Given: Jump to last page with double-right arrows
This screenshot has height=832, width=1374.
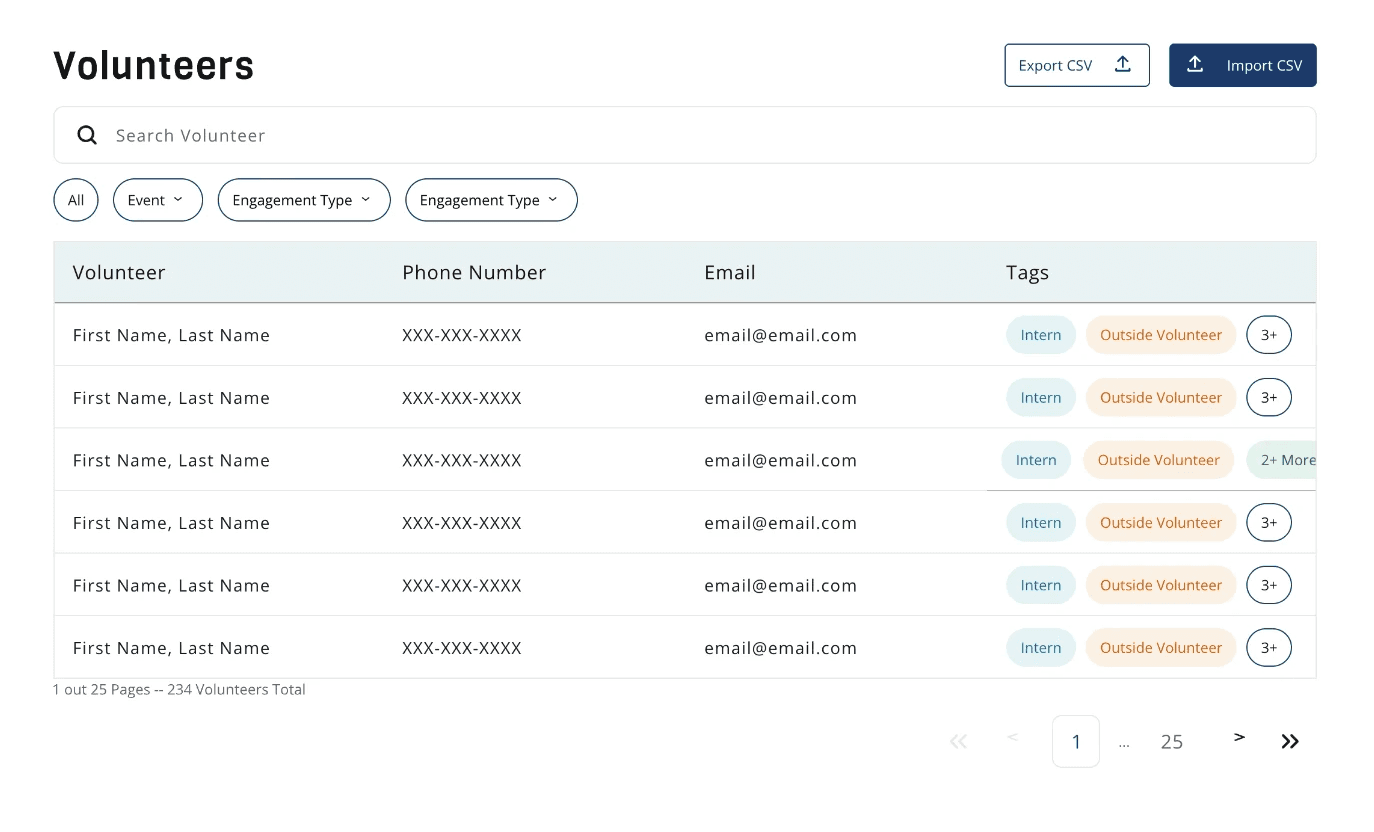Looking at the screenshot, I should (1290, 741).
